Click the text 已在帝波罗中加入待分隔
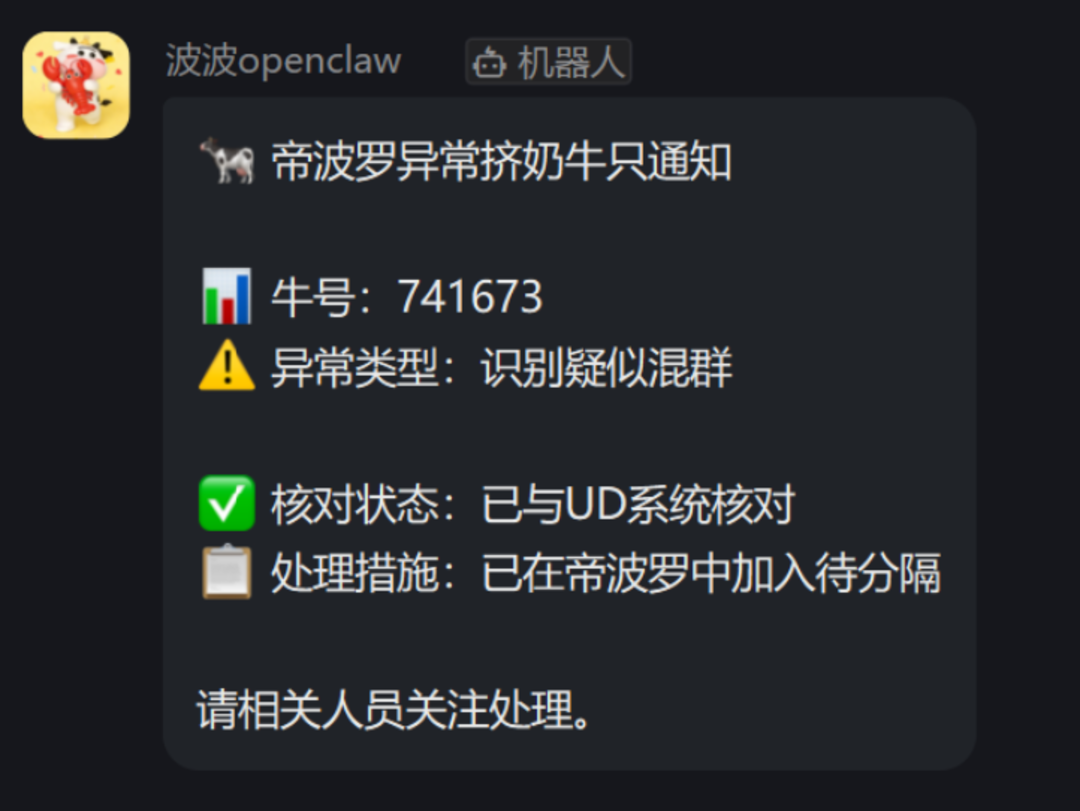 click(x=711, y=573)
